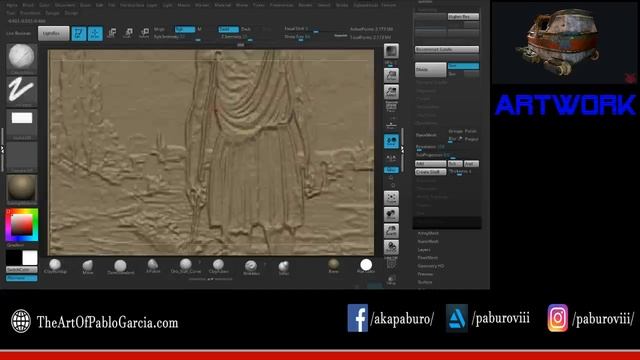Select the Rotate transform icon in top shelf
Image resolution: width=640 pixels, height=360 pixels.
(x=144, y=33)
